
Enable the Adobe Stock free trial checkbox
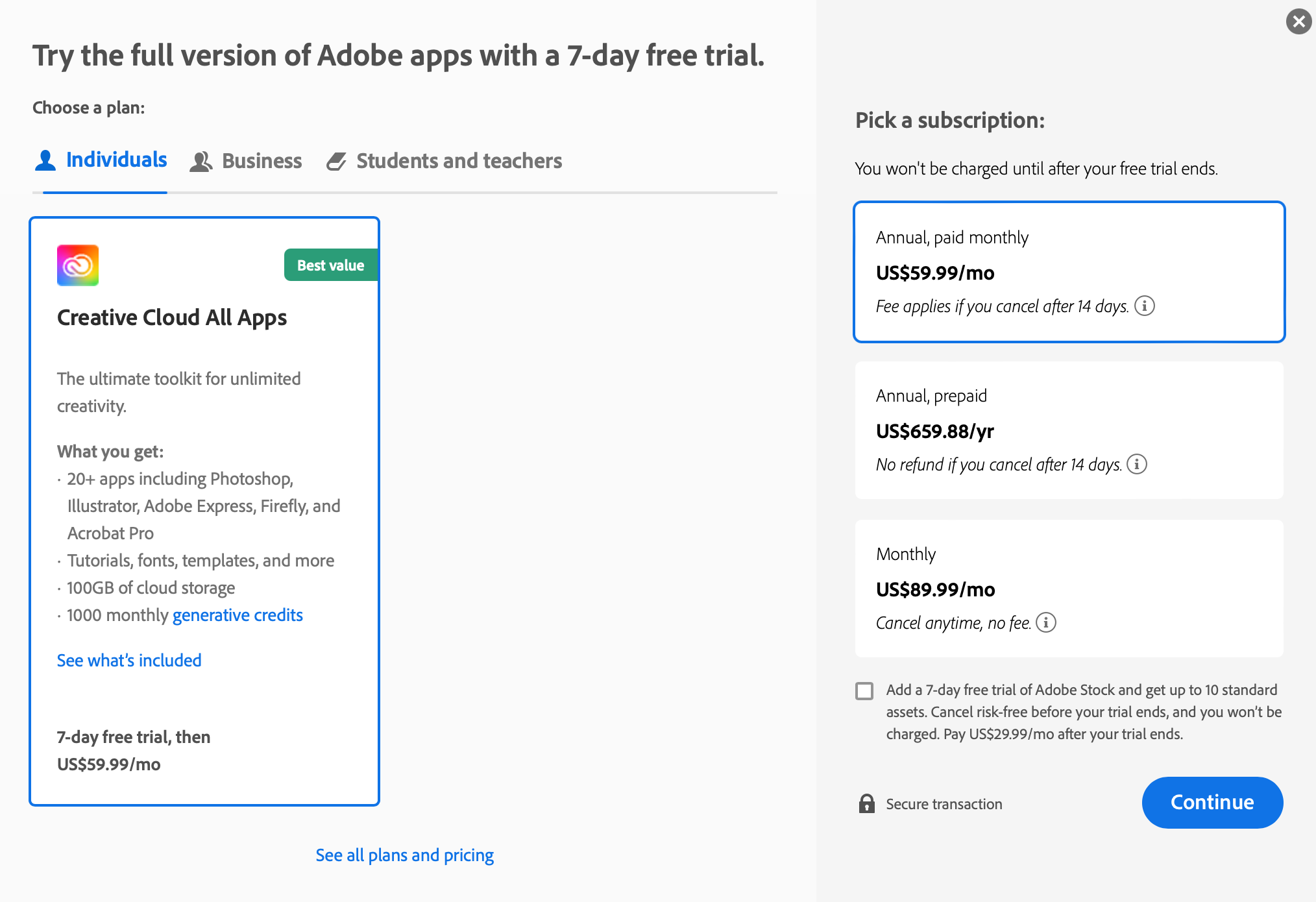click(x=864, y=690)
